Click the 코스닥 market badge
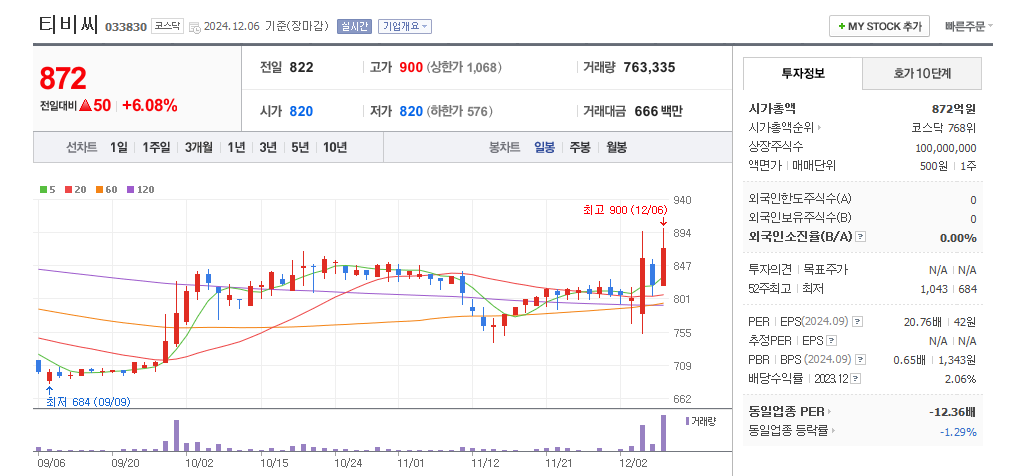 168,26
